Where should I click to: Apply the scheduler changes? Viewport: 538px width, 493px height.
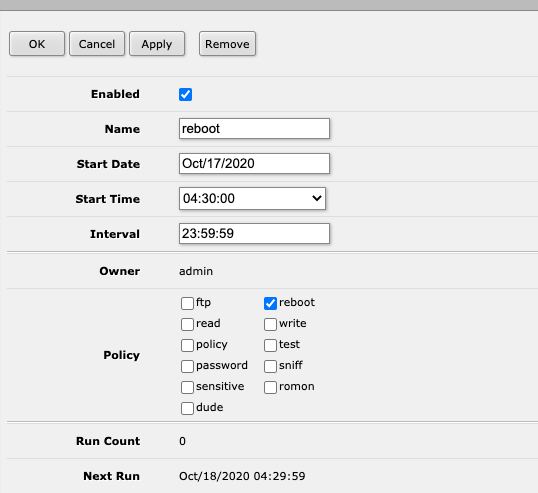[157, 44]
